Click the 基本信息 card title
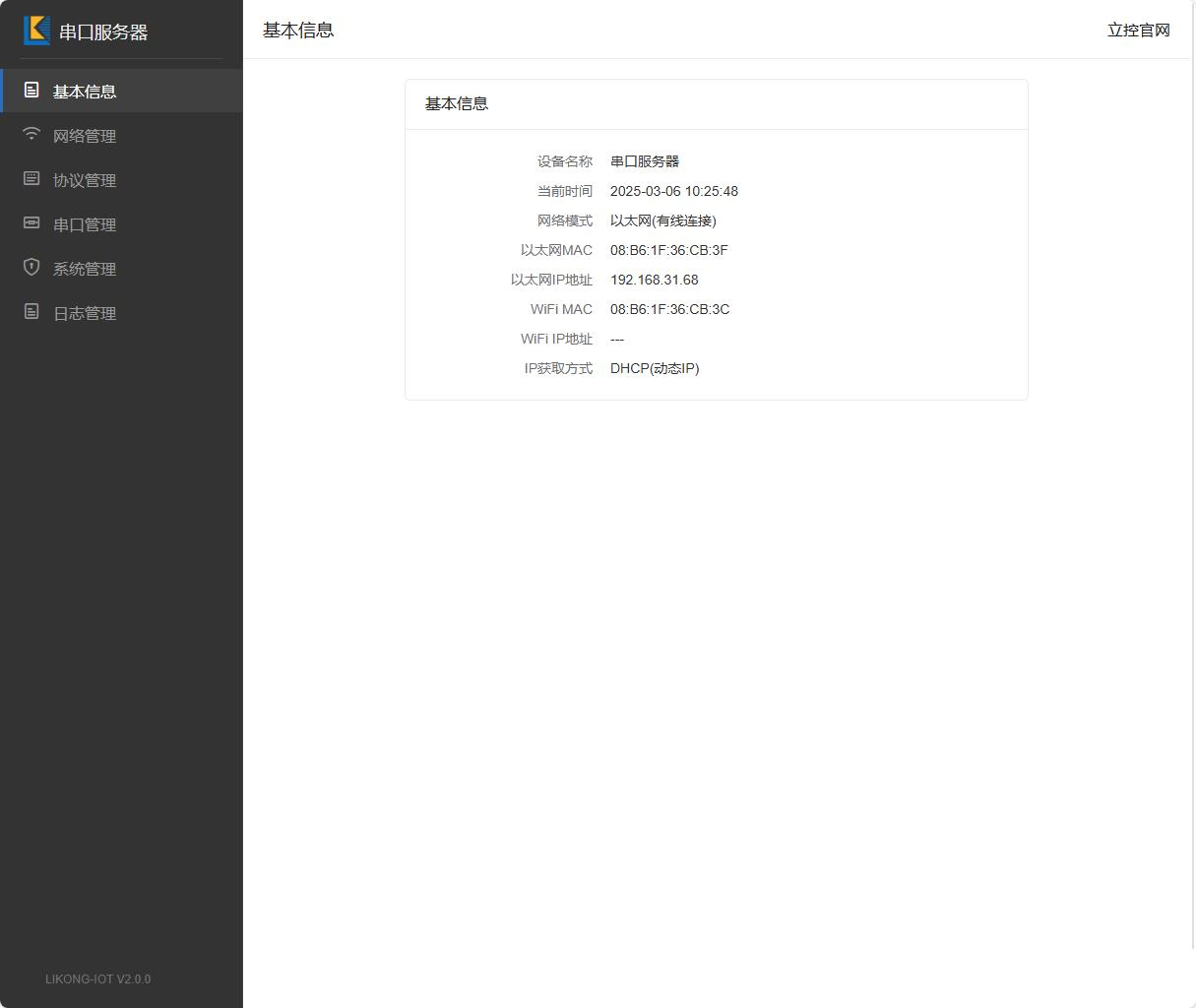 point(457,103)
